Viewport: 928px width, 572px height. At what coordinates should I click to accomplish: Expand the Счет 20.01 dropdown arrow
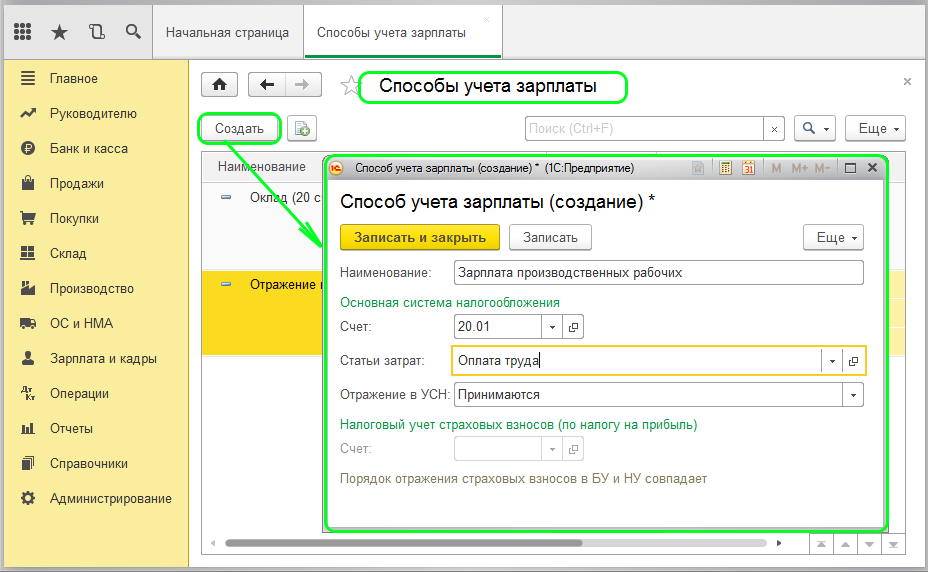coord(552,327)
